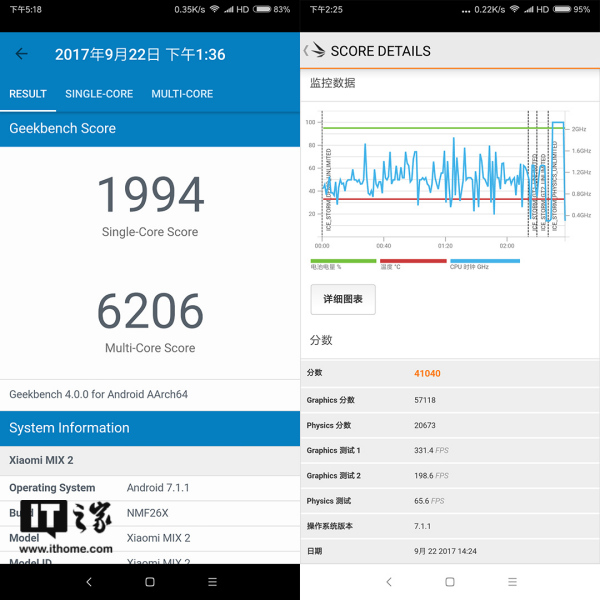This screenshot has width=600, height=600.
Task: Tap the 1994 single-core score
Action: pos(150,194)
